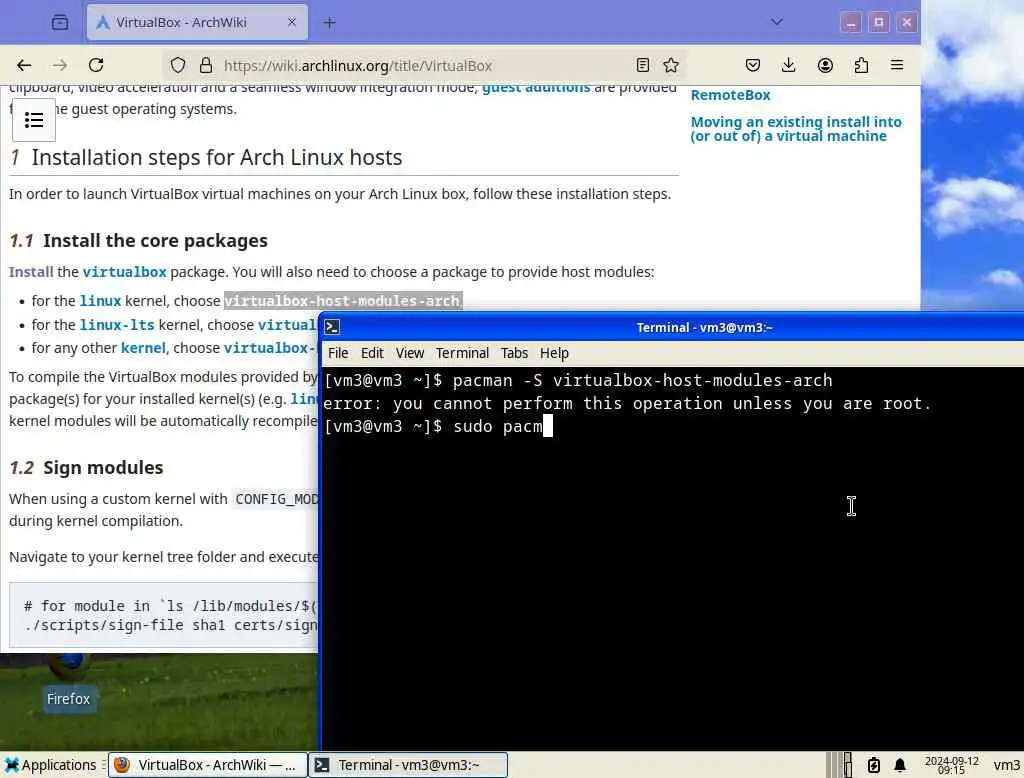Click the Firefox back arrow

pyautogui.click(x=24, y=65)
